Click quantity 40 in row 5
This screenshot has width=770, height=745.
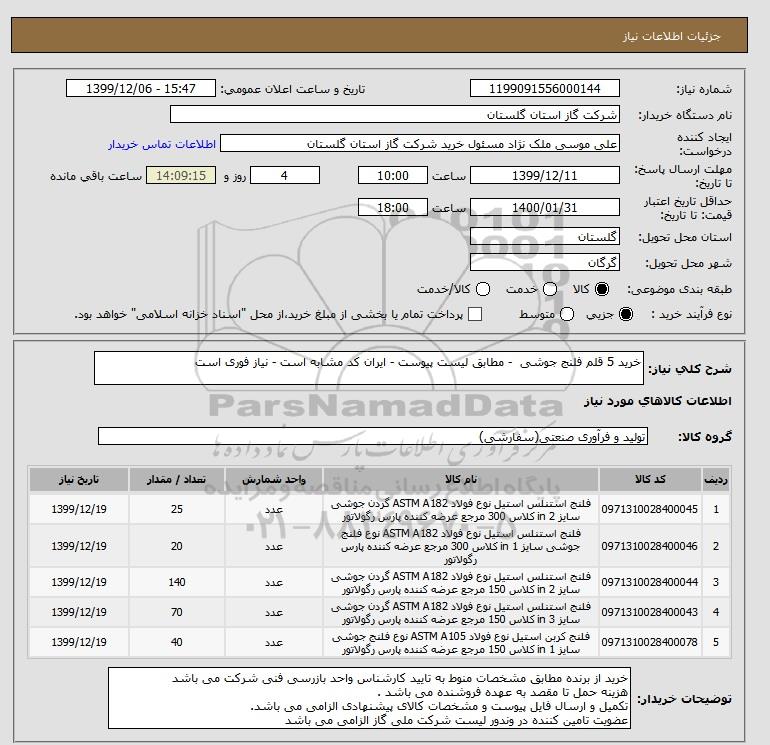[x=177, y=642]
